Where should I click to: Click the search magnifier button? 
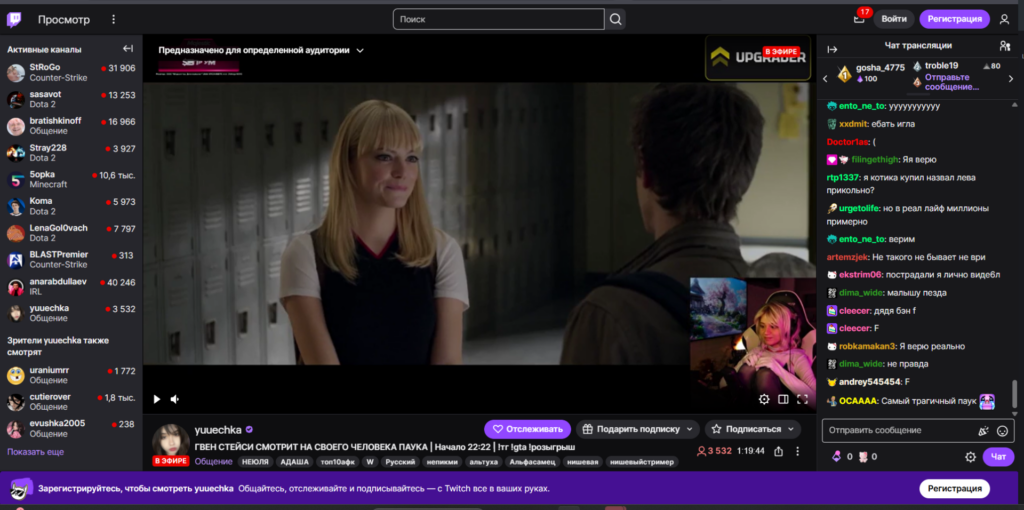[615, 20]
